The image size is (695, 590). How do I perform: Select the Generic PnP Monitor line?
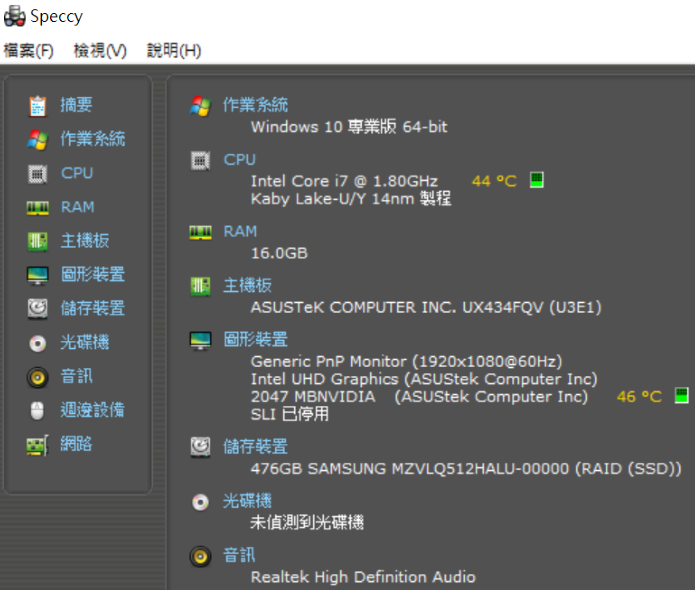(406, 362)
